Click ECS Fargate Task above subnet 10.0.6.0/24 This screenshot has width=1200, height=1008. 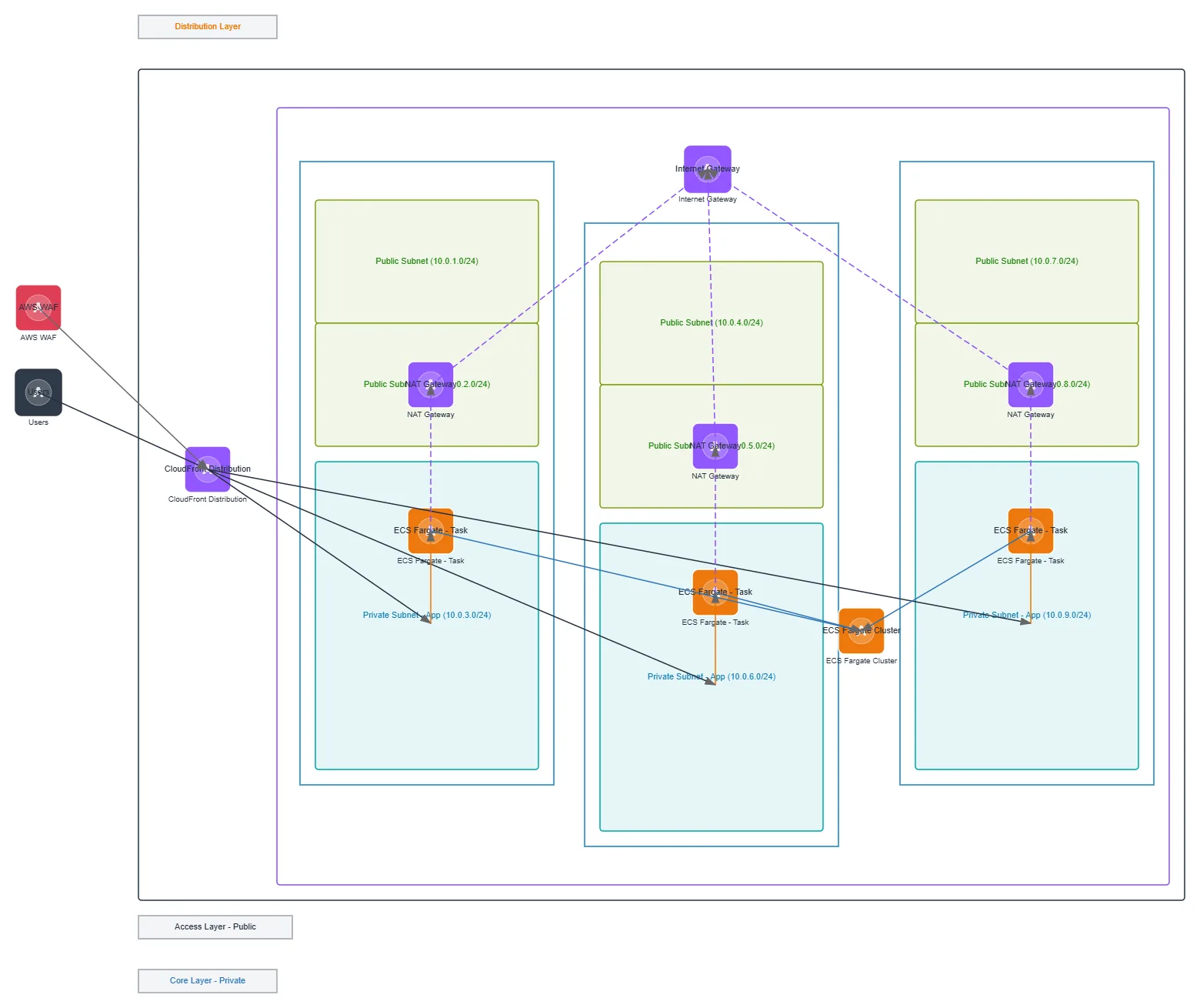pyautogui.click(x=715, y=592)
